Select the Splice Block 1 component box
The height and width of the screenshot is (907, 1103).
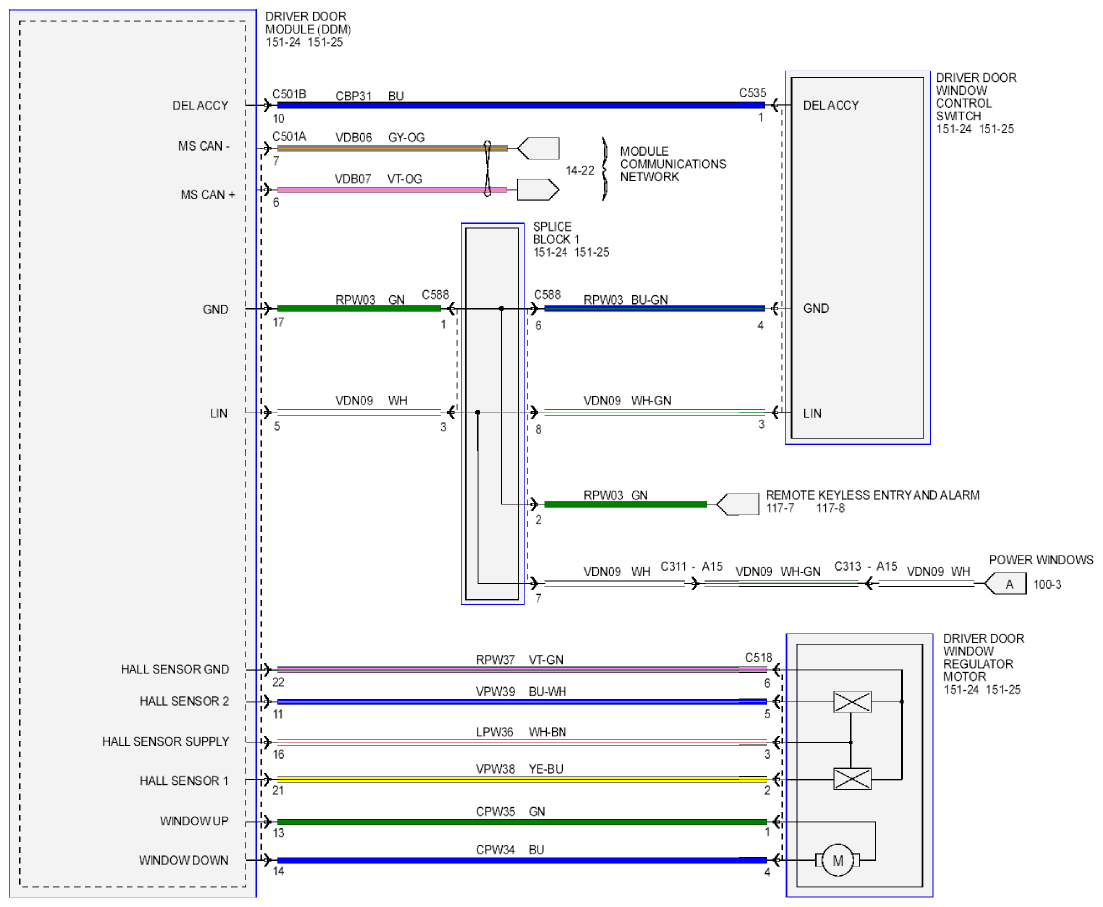point(492,414)
